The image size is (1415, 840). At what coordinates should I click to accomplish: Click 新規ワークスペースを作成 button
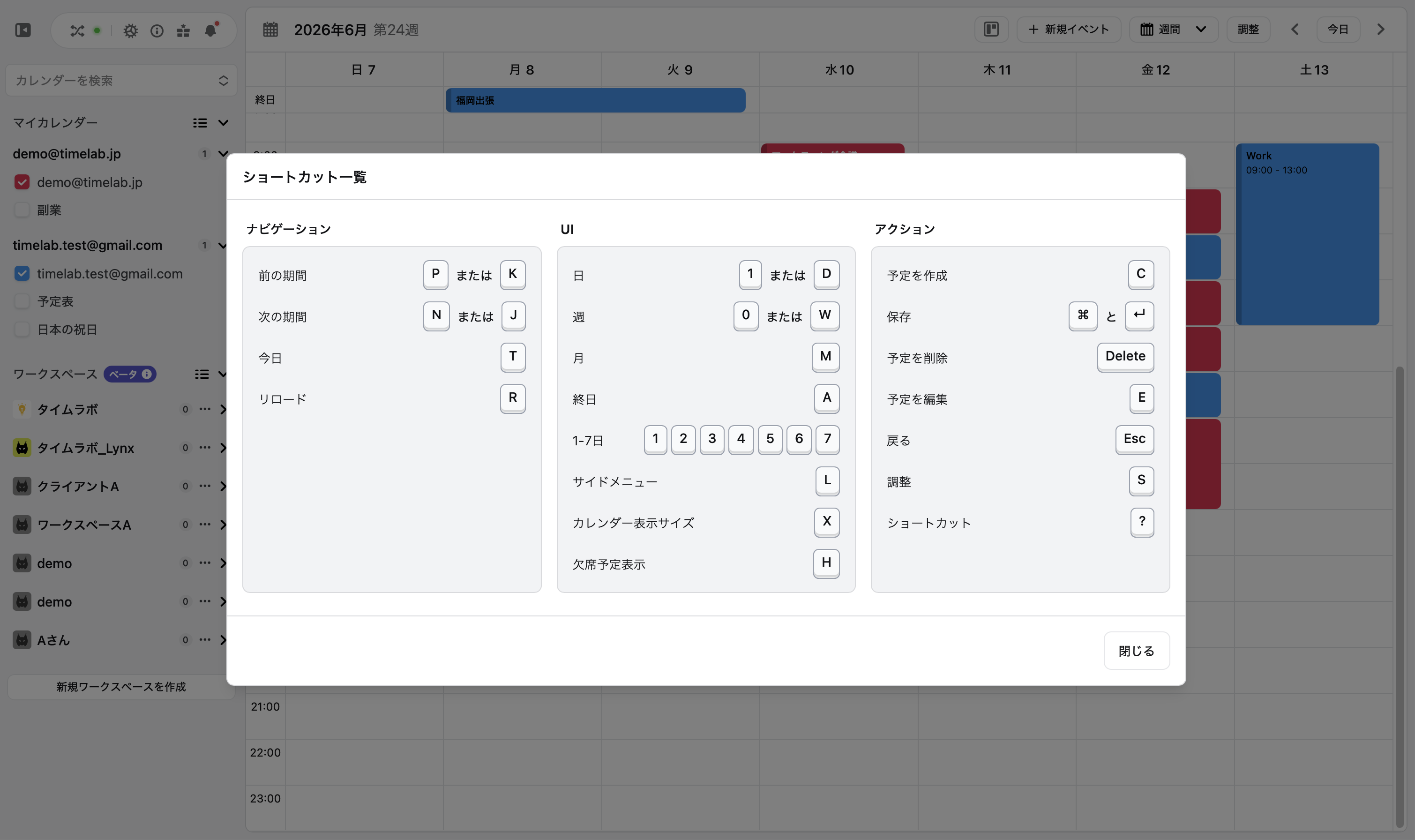point(121,687)
